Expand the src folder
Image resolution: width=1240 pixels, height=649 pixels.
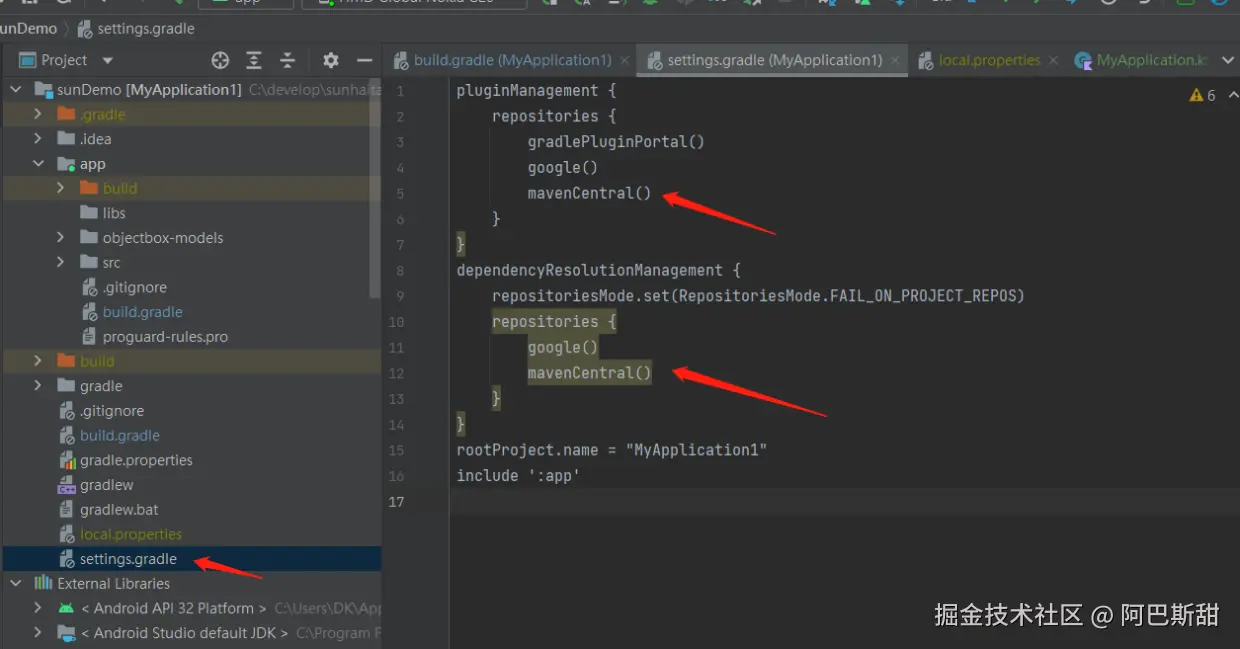pos(61,262)
